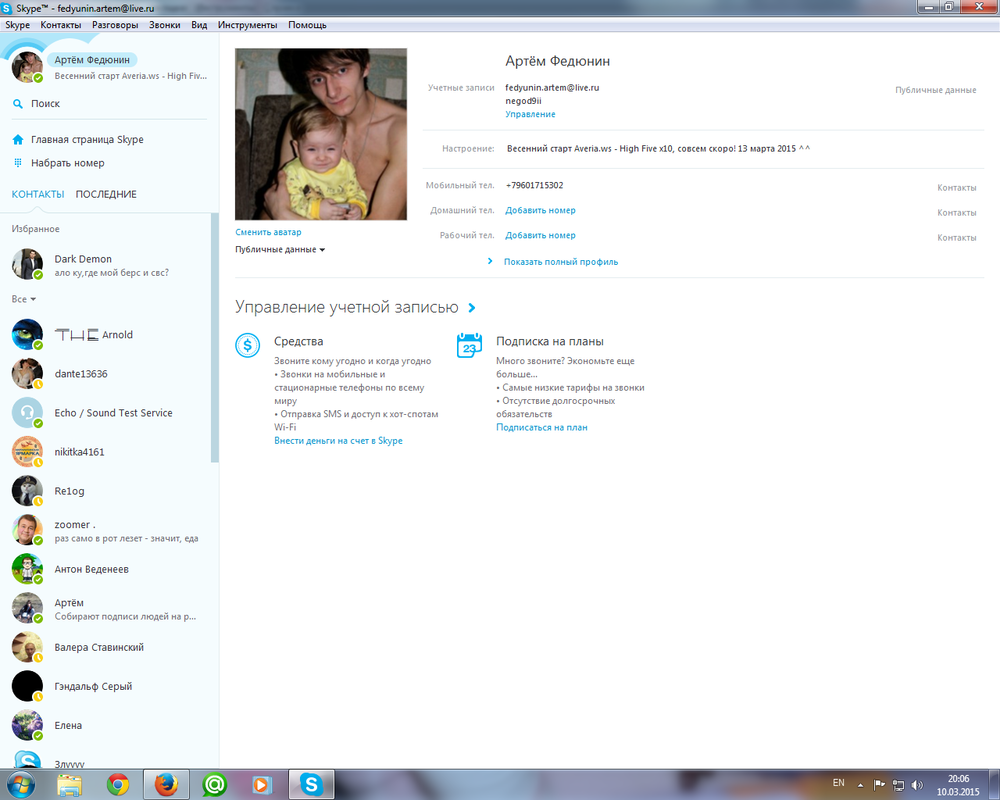Open the 'Инструменты' menu
This screenshot has width=1000, height=800.
(x=247, y=25)
